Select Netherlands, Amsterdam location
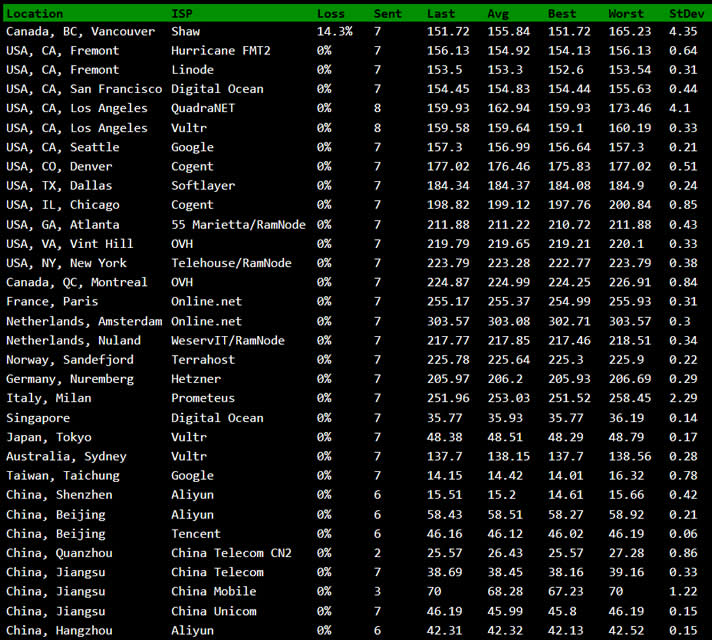Screen dimensions: 712x640 84,321
